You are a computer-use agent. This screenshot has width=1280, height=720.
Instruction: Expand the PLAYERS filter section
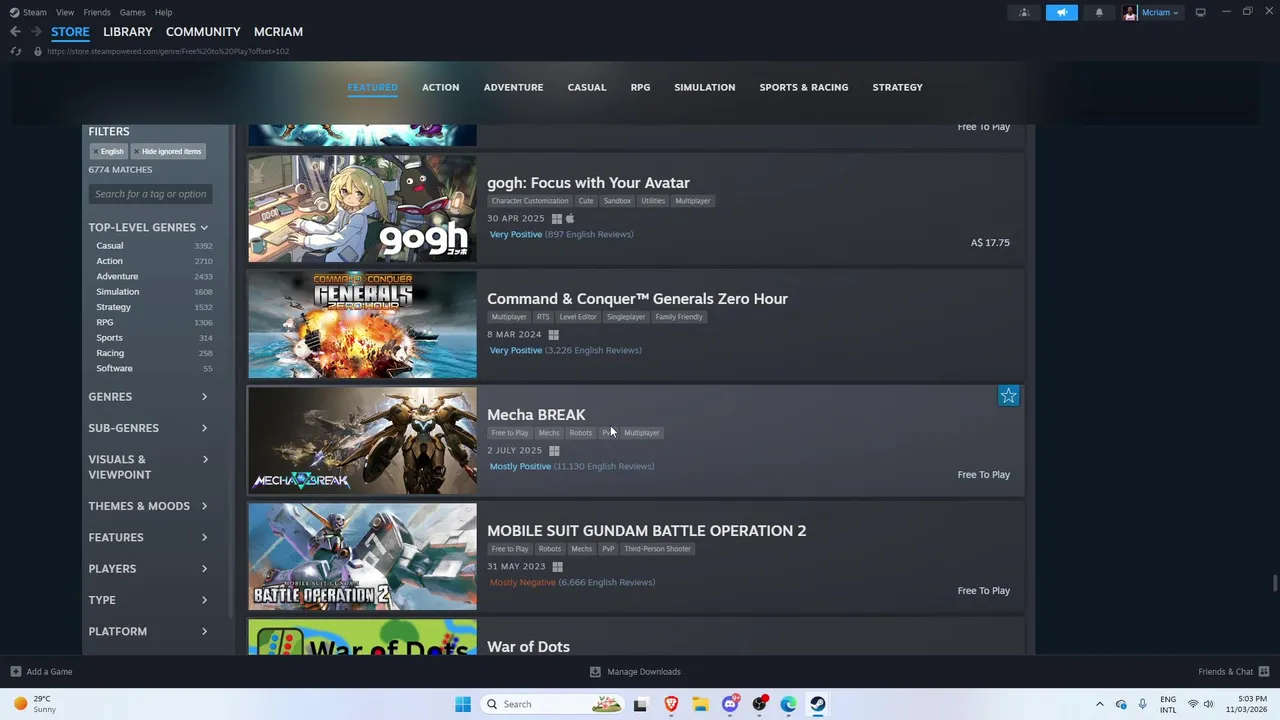(x=148, y=569)
